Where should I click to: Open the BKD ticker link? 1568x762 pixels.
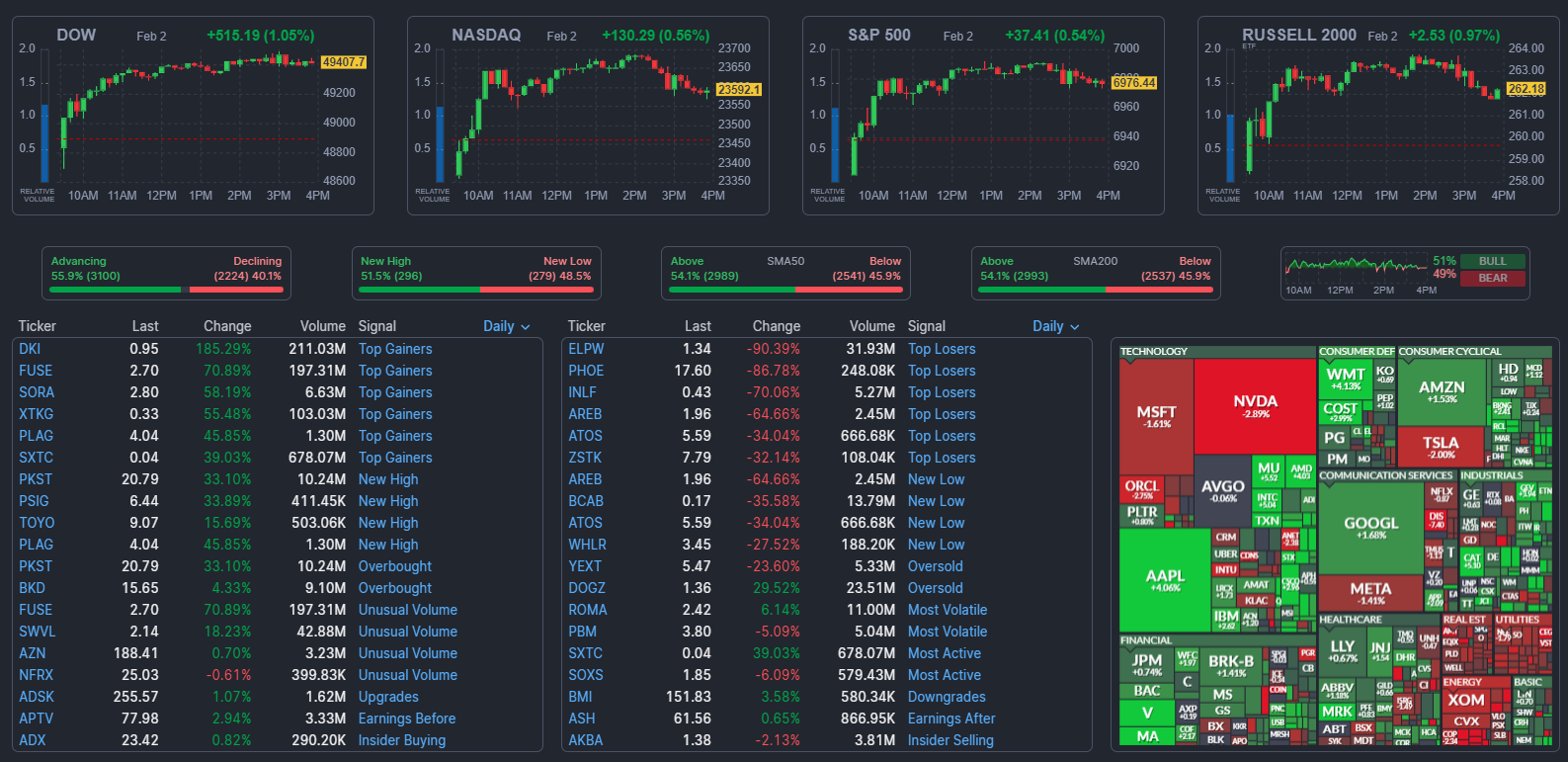[32, 588]
